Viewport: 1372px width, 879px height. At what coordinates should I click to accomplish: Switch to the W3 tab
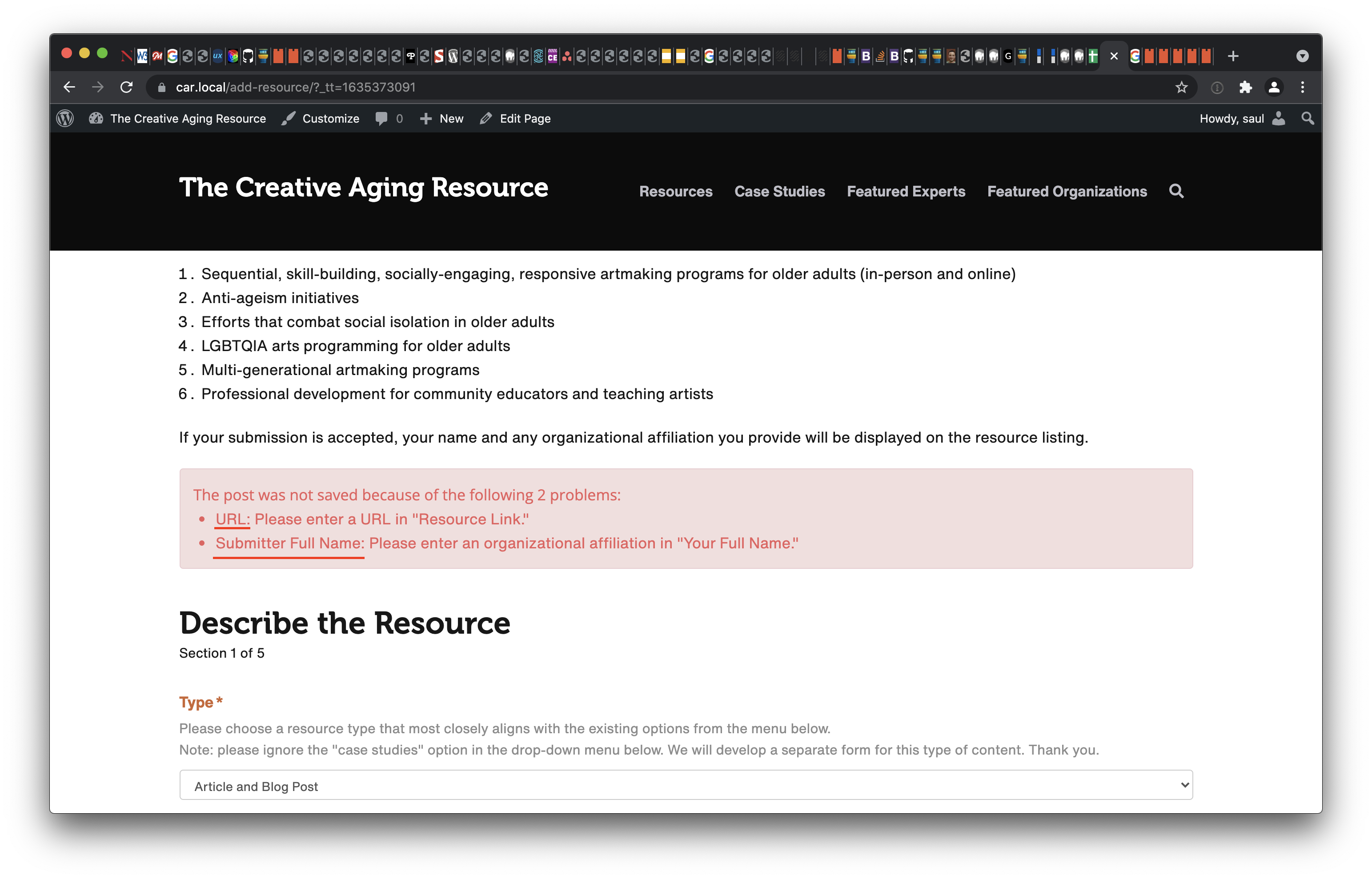point(142,56)
